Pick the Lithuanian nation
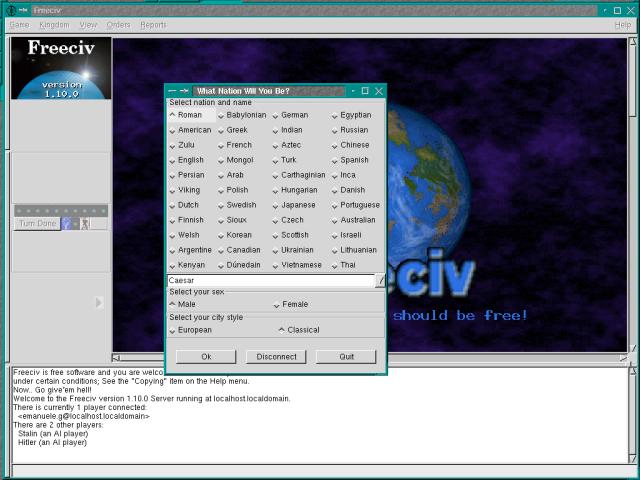Image resolution: width=640 pixels, height=480 pixels. point(355,250)
